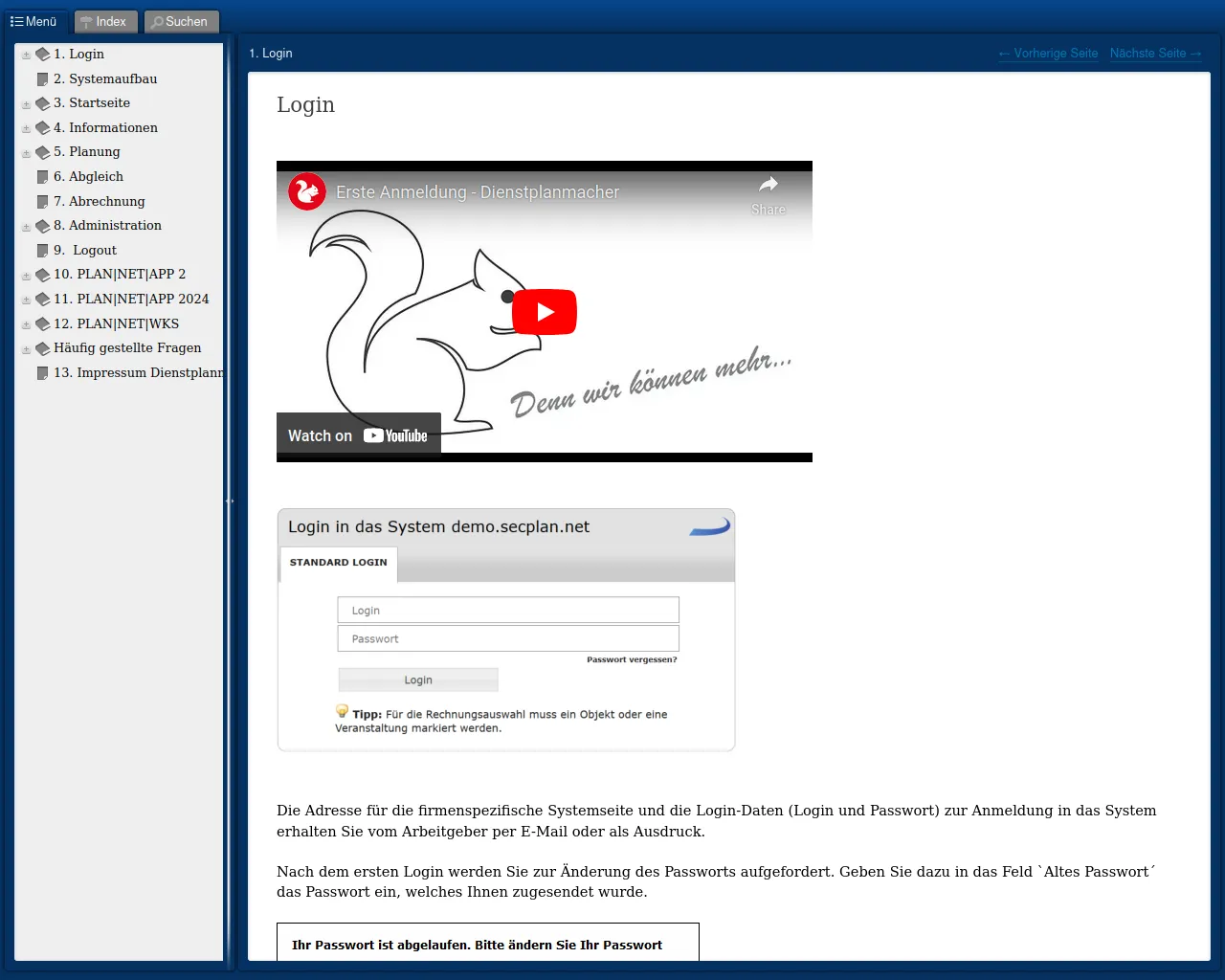Image resolution: width=1225 pixels, height=980 pixels.
Task: Play the Erste Anmeldung YouTube video
Action: pyautogui.click(x=544, y=312)
